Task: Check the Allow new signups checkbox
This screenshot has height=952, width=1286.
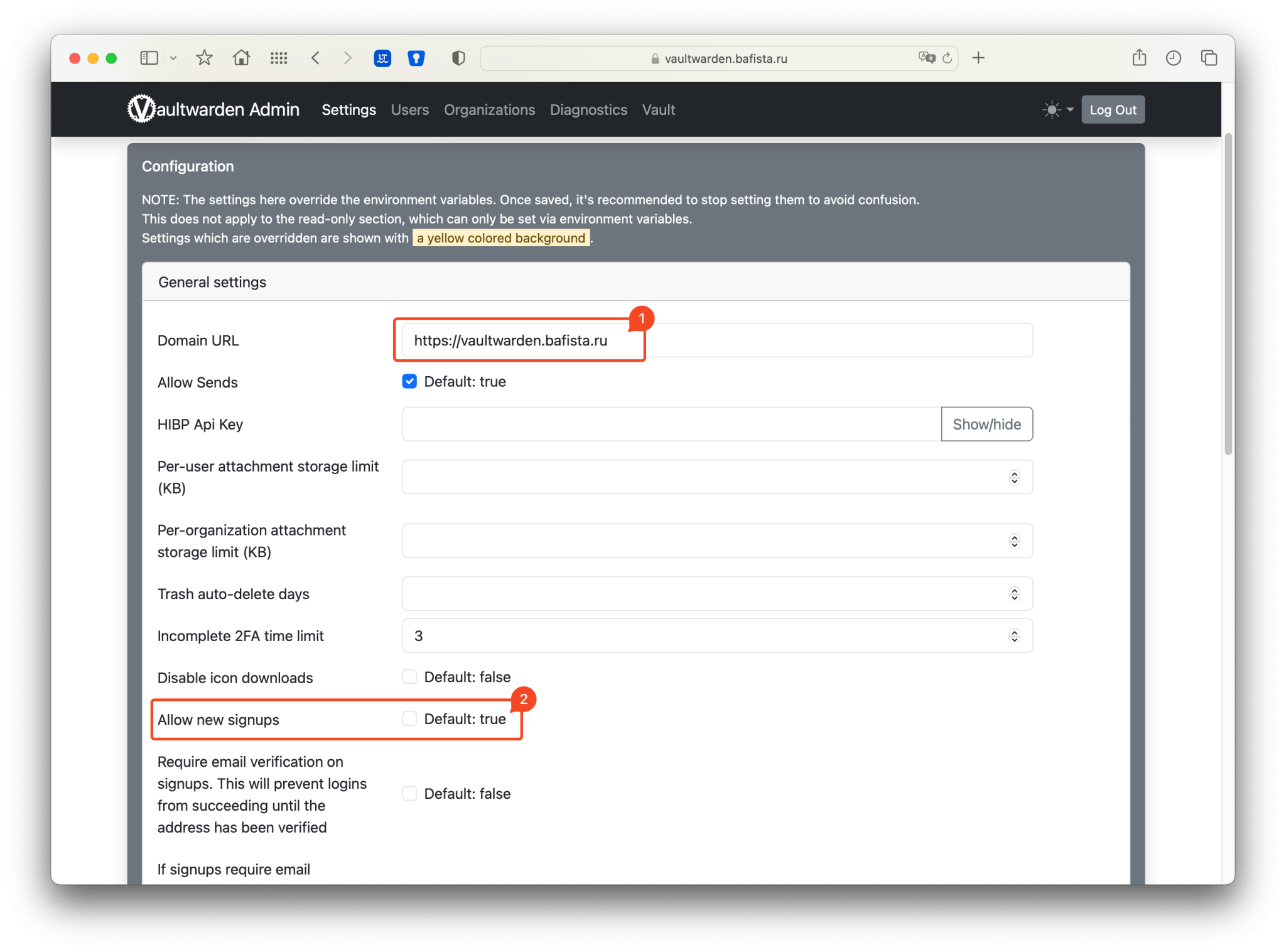Action: click(409, 719)
